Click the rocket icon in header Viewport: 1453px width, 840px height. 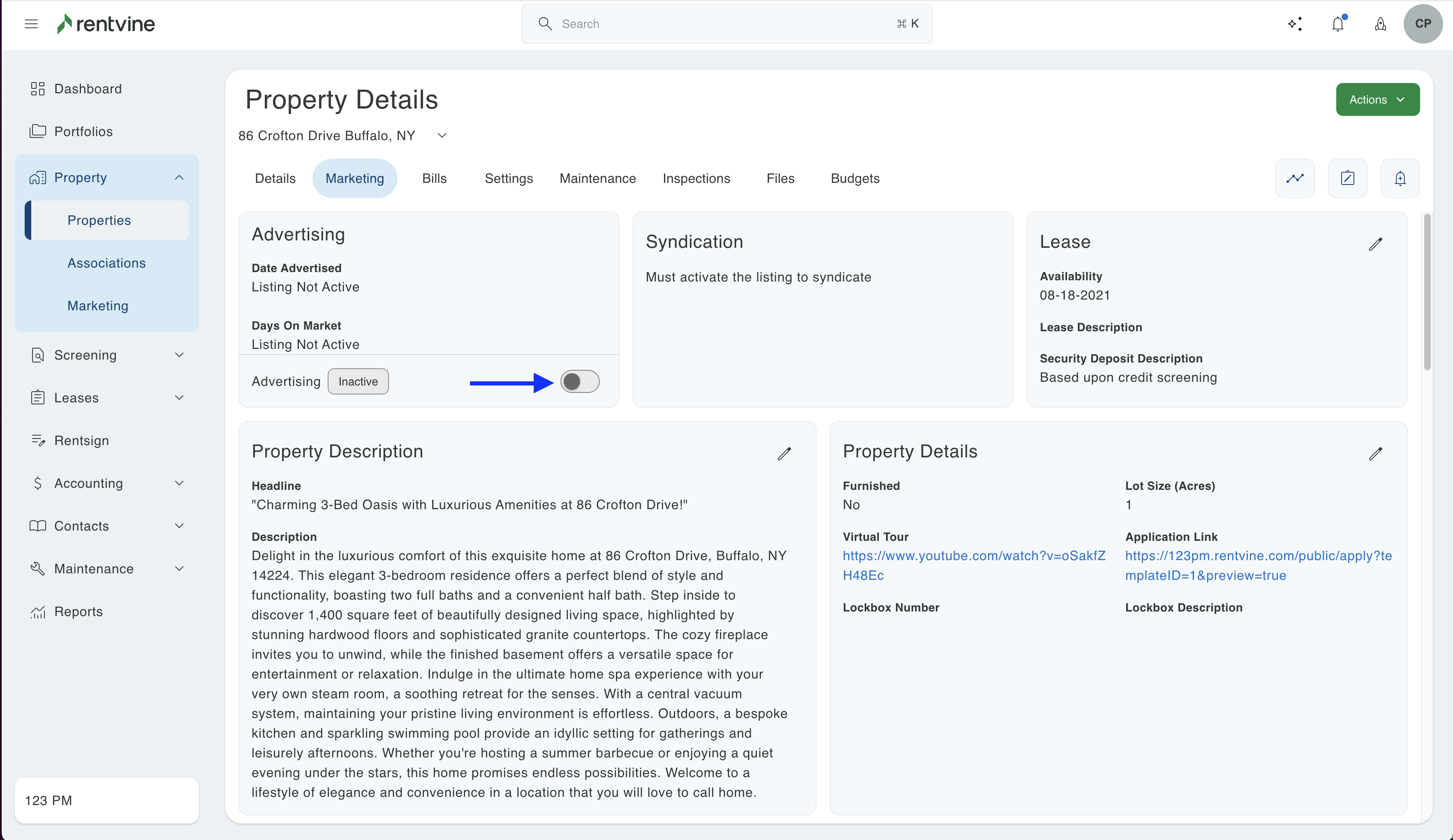click(1380, 23)
